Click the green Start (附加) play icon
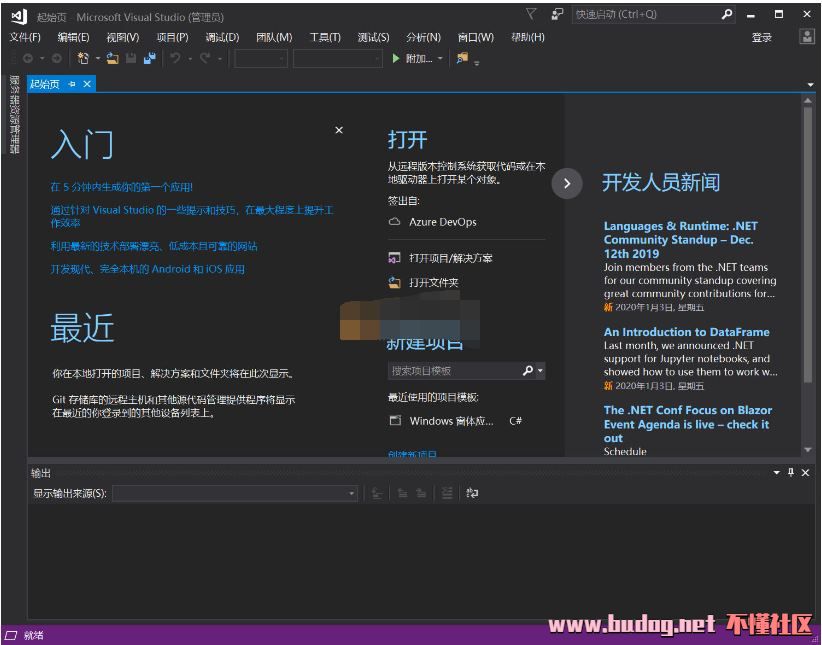This screenshot has width=822, height=645. pos(396,58)
